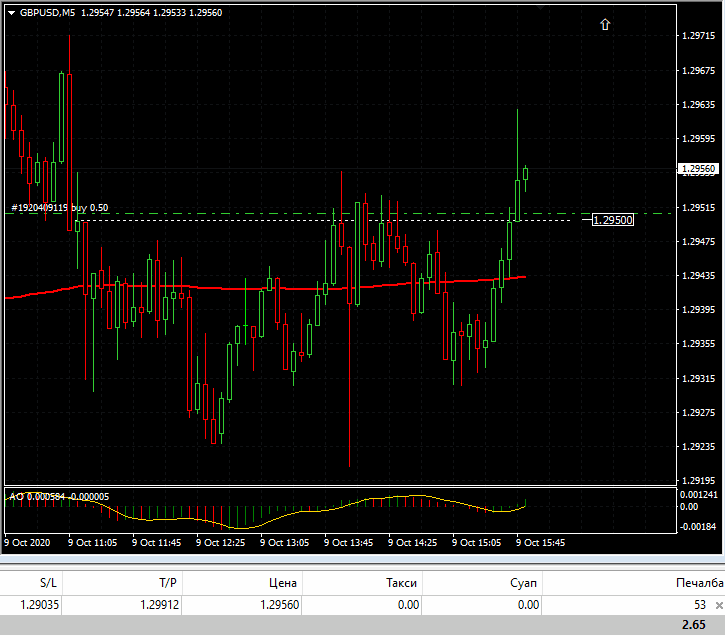Click the GBPUSD,M5 chart title text
The image size is (725, 636).
[x=47, y=13]
